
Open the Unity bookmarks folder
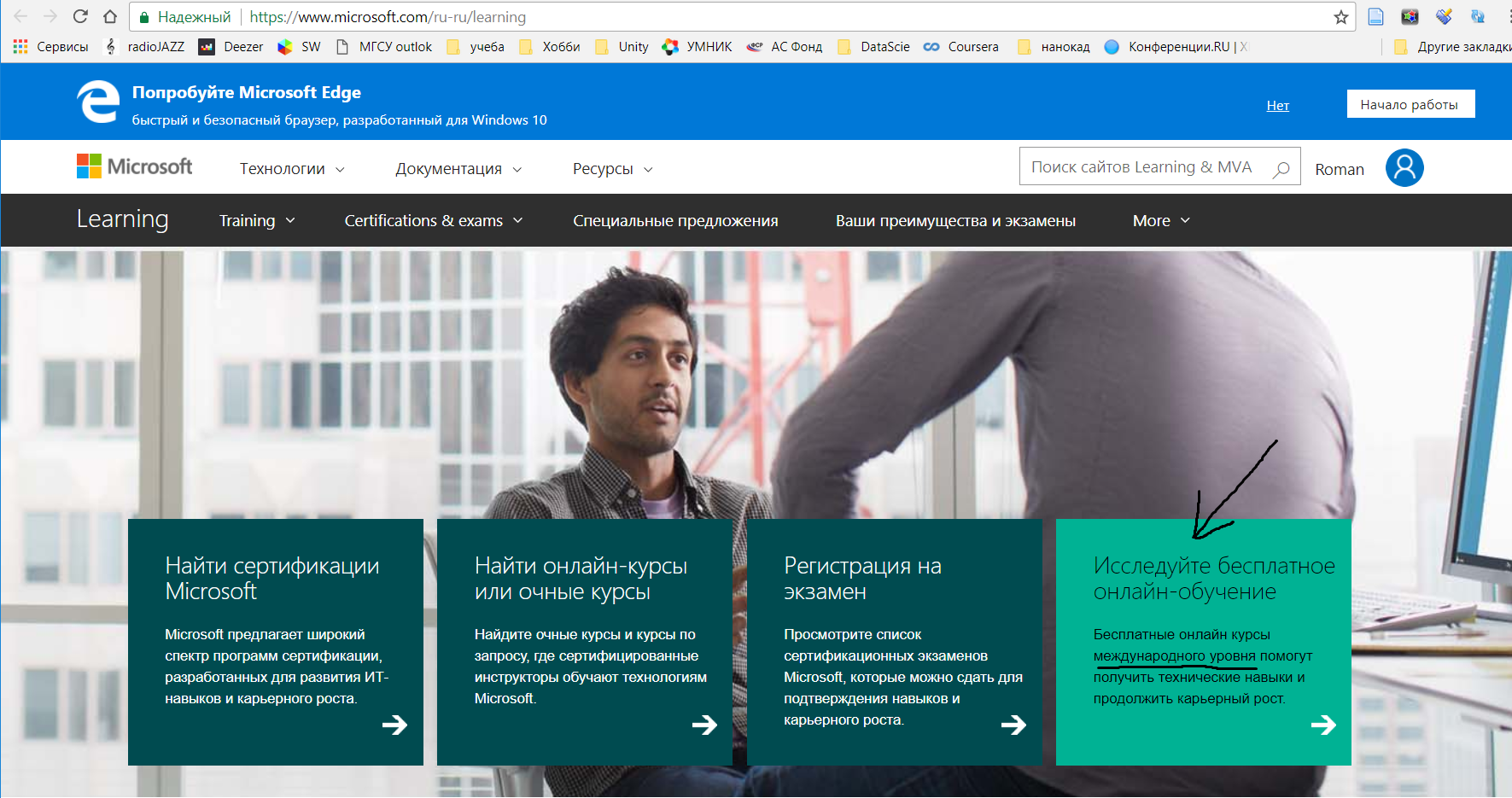622,47
